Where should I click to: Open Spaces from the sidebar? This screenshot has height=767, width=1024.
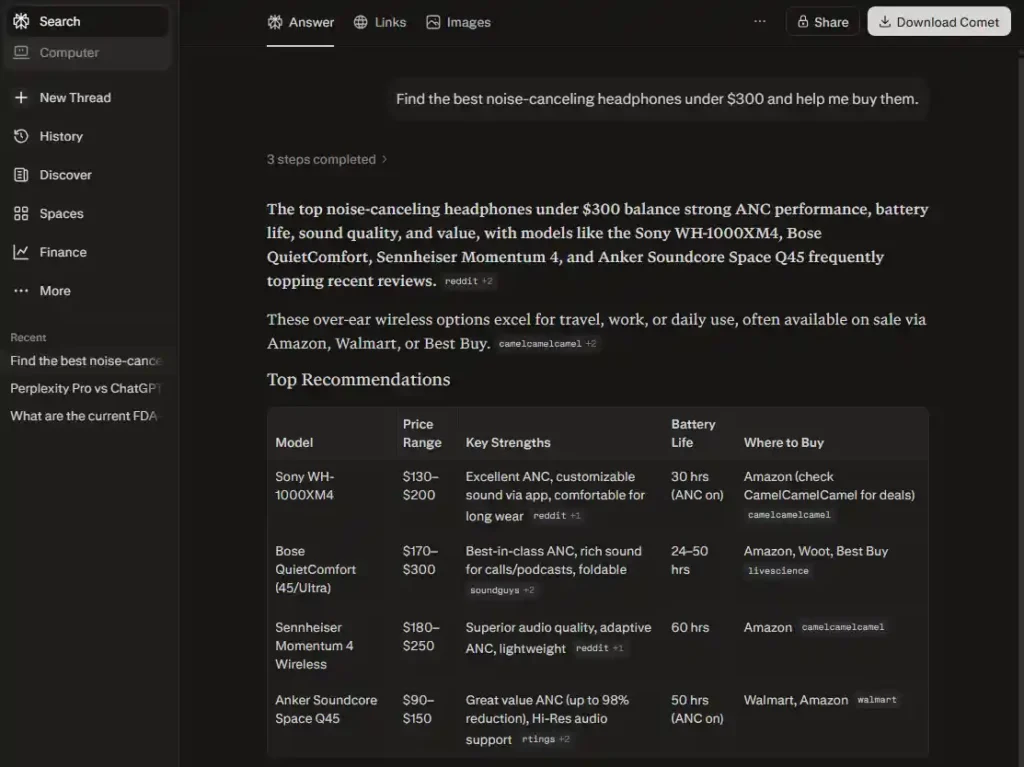(61, 213)
